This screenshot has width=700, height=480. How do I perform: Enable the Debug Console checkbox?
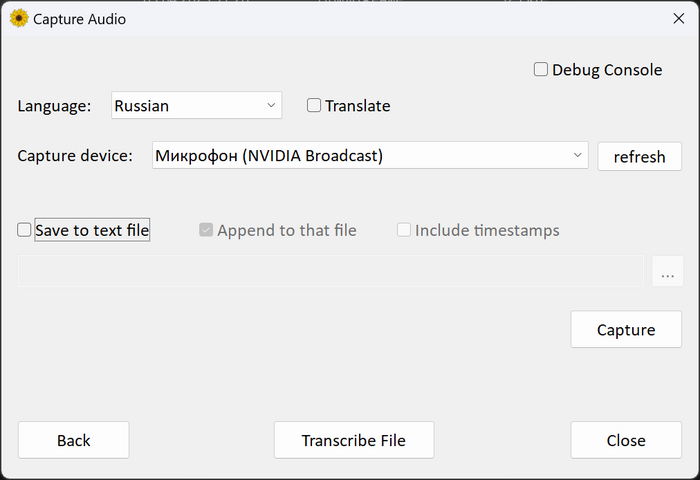(541, 70)
